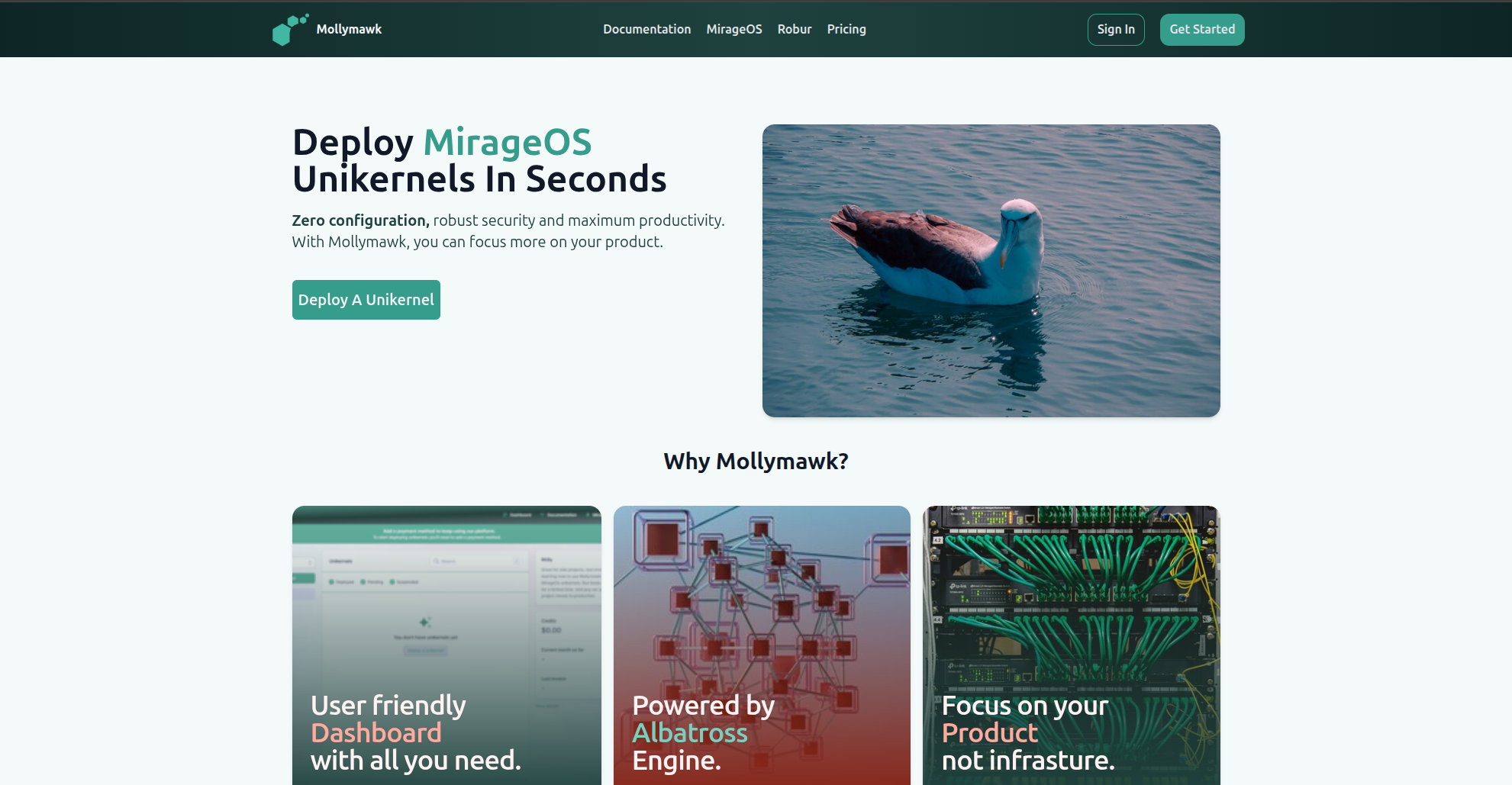Click the Mollymawk hexagon logo icon
This screenshot has width=1512, height=785.
click(x=289, y=30)
